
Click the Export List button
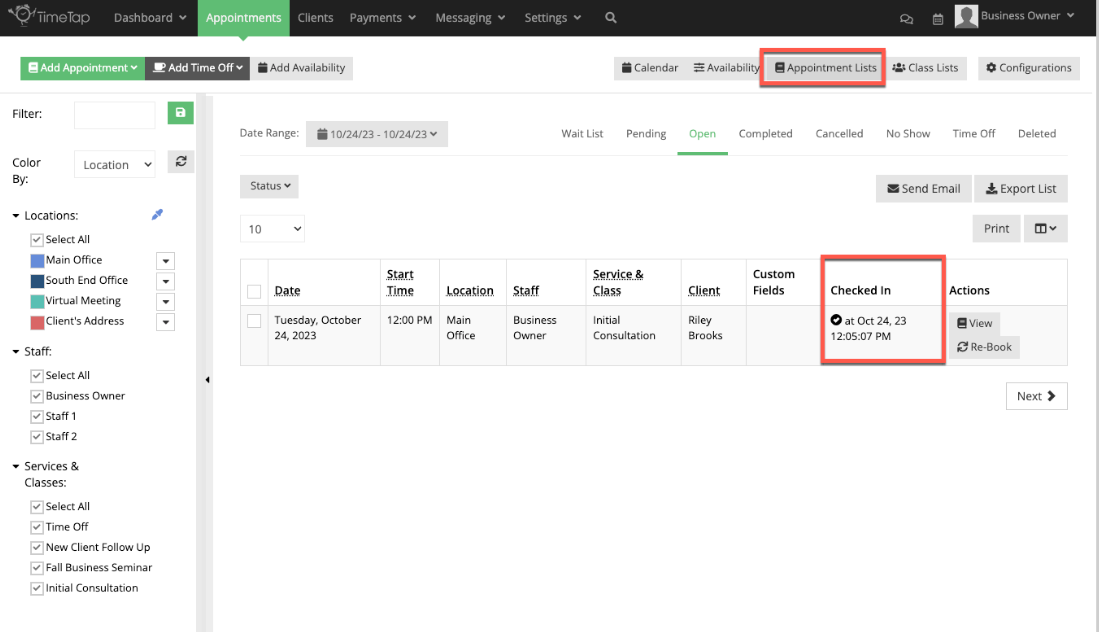1021,188
